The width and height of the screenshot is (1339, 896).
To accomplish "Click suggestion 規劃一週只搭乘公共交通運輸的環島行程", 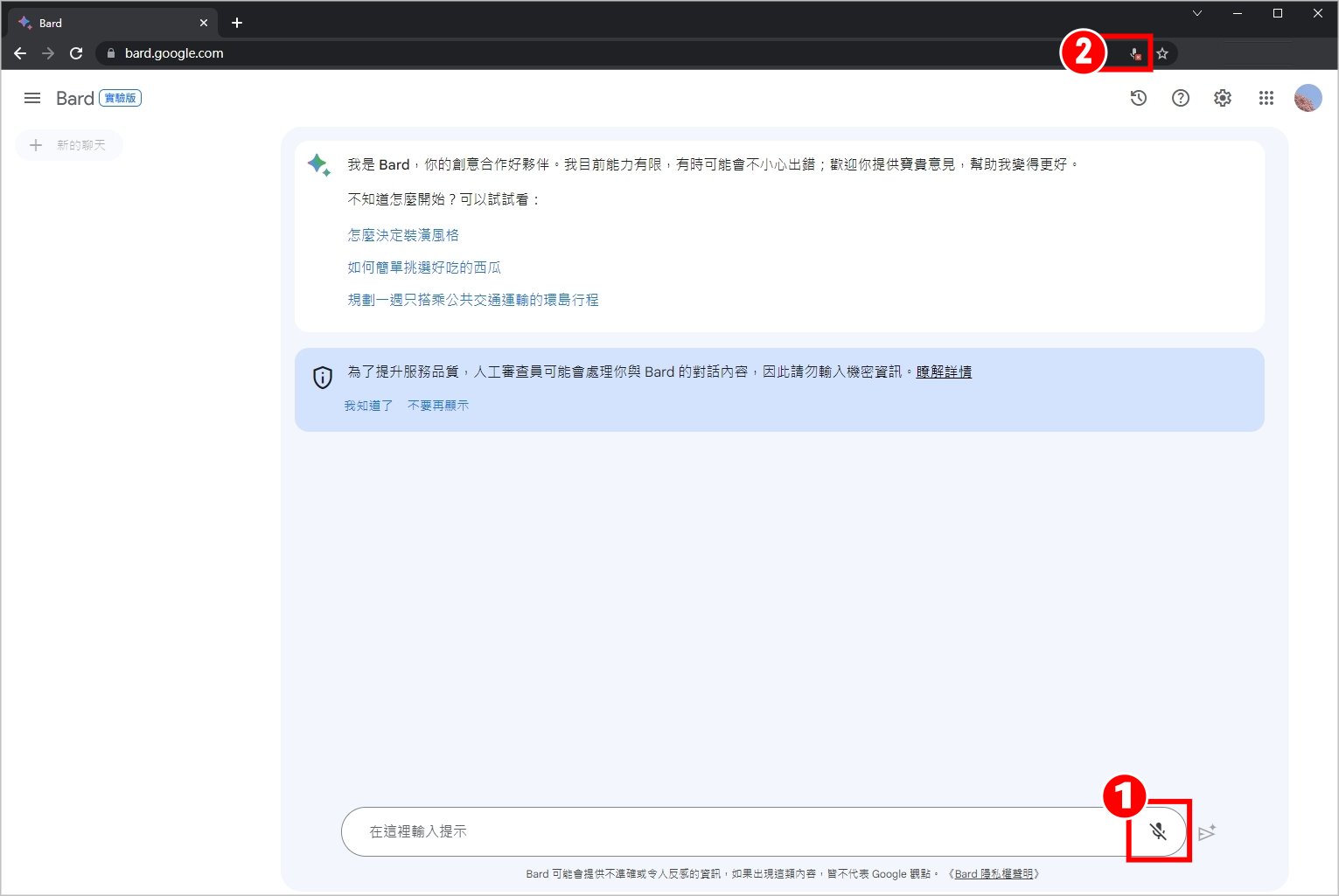I will [473, 300].
